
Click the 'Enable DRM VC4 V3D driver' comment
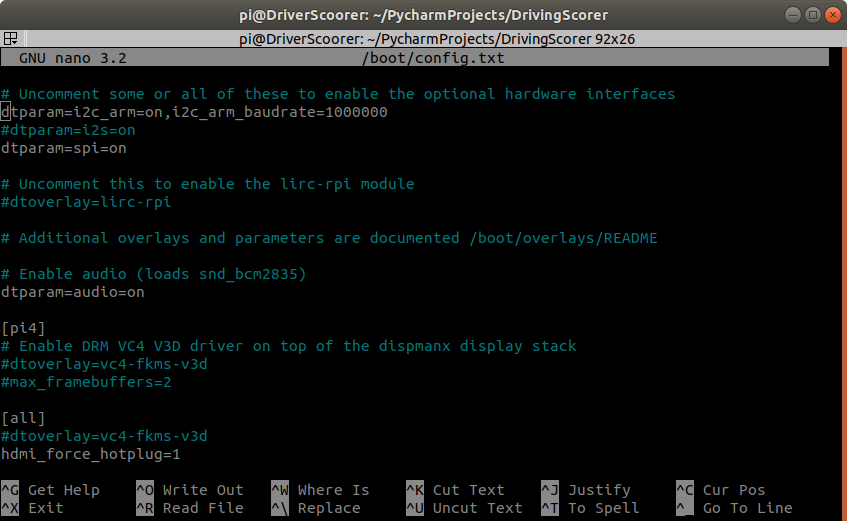[289, 346]
